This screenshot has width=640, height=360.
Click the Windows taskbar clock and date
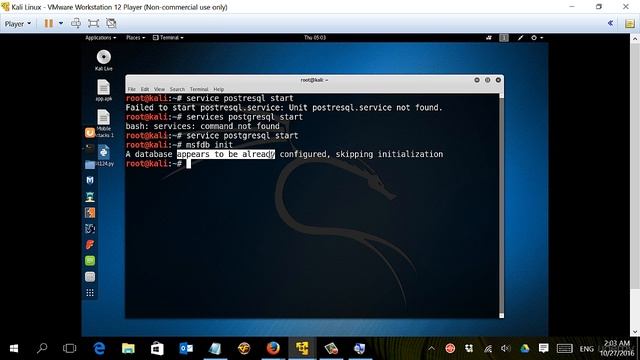coord(617,348)
